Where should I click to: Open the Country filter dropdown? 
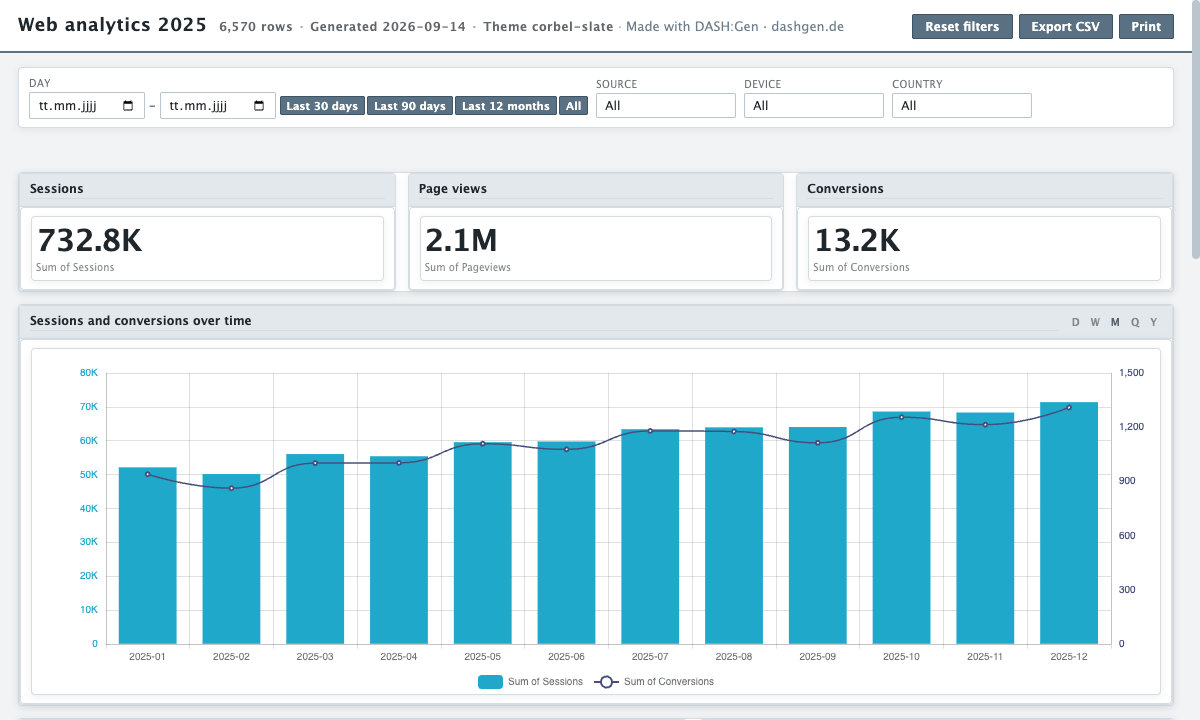962,105
